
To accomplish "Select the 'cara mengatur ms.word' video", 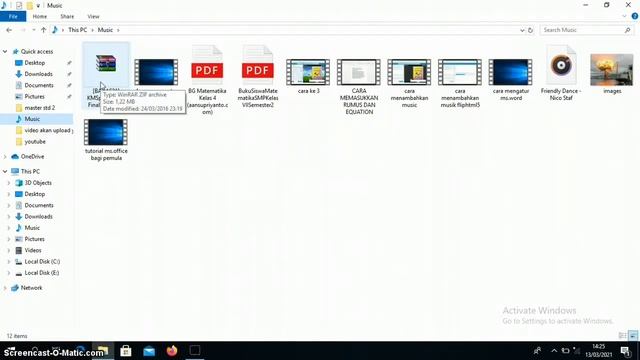I will click(511, 72).
